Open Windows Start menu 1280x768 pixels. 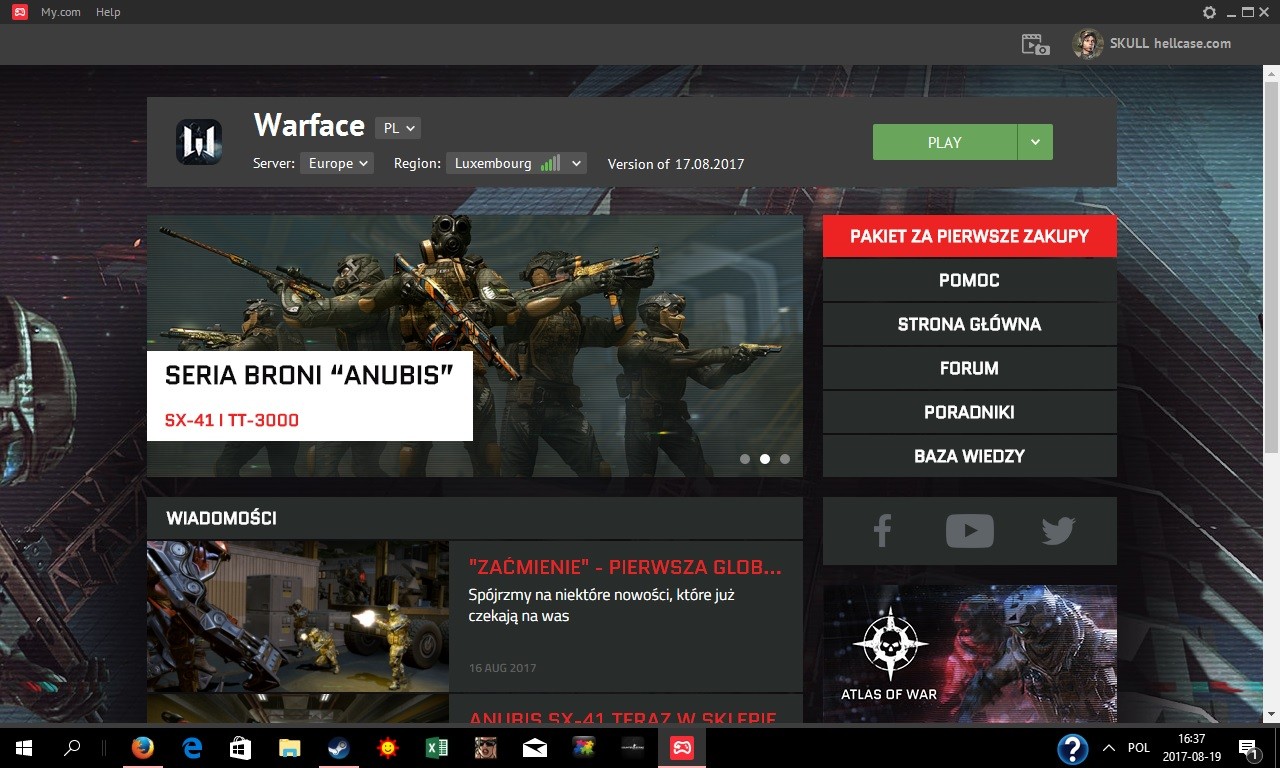coord(24,747)
